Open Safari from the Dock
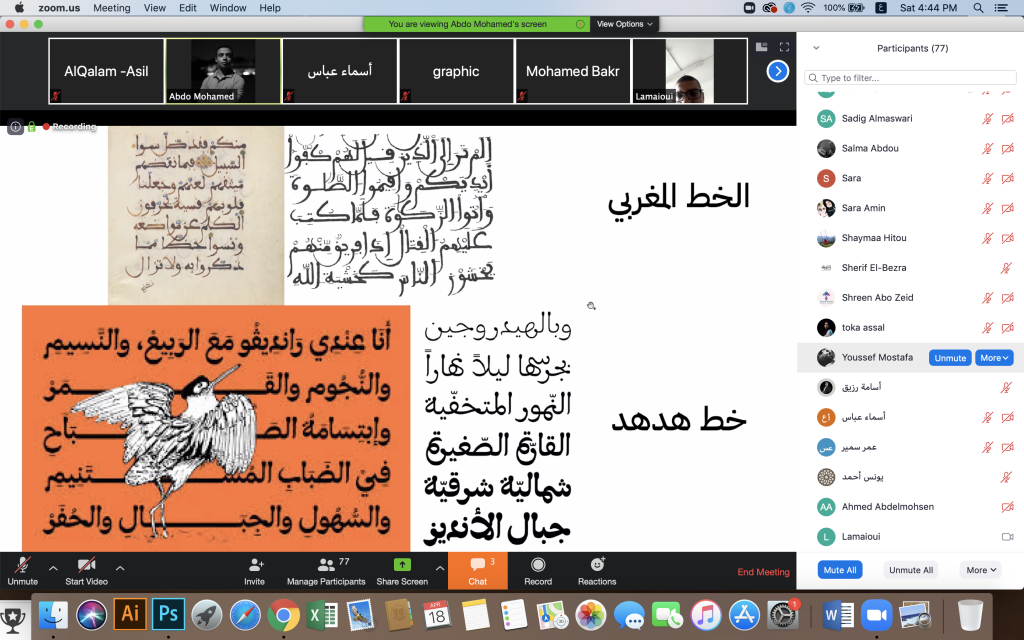 point(245,615)
